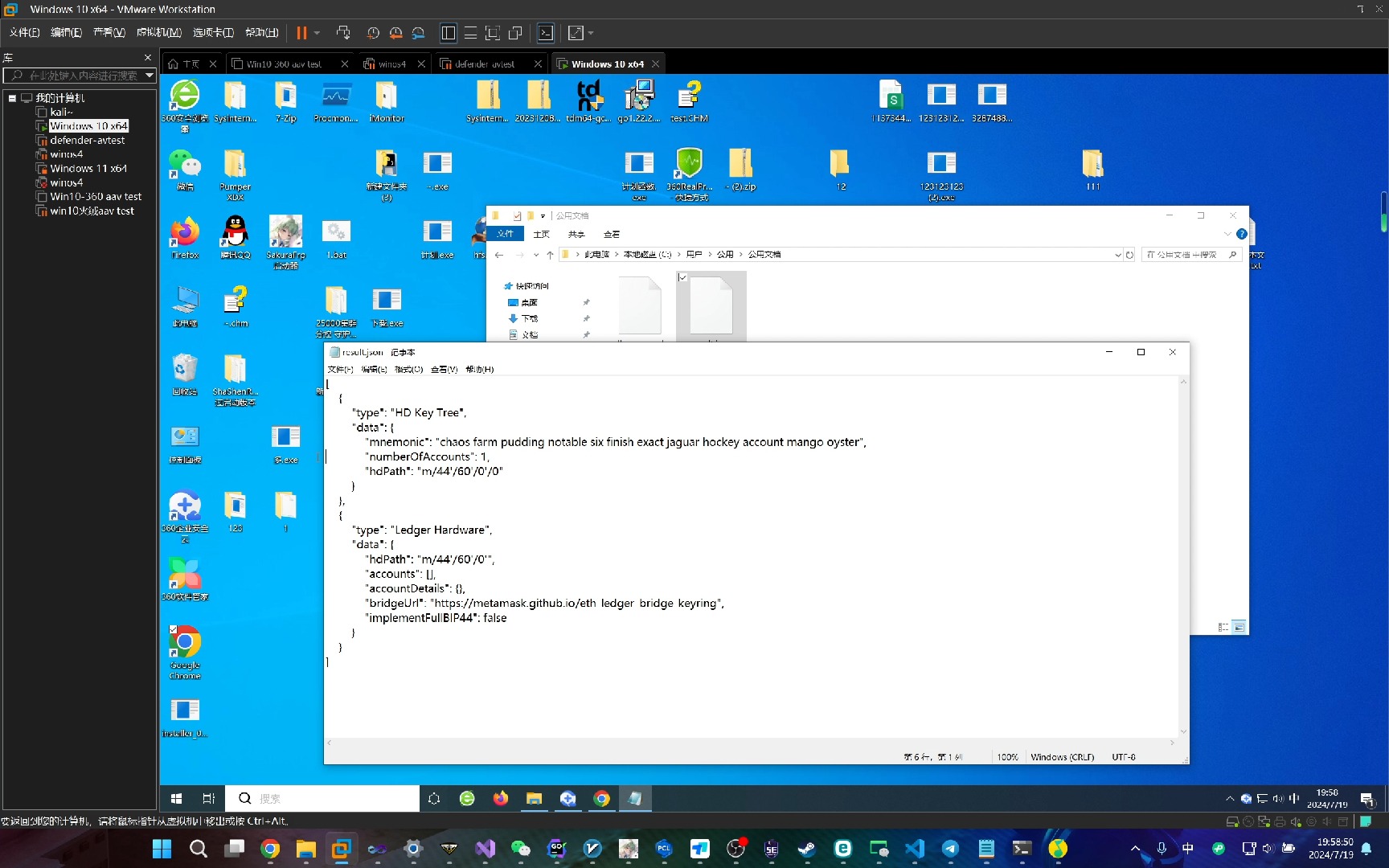
Task: Switch to the winos4 VM tab
Action: [x=391, y=64]
